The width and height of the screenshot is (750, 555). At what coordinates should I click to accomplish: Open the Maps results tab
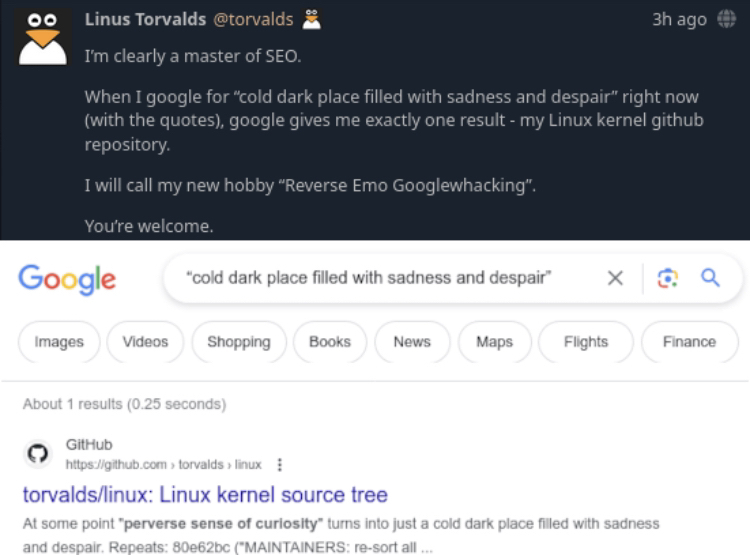click(x=494, y=342)
